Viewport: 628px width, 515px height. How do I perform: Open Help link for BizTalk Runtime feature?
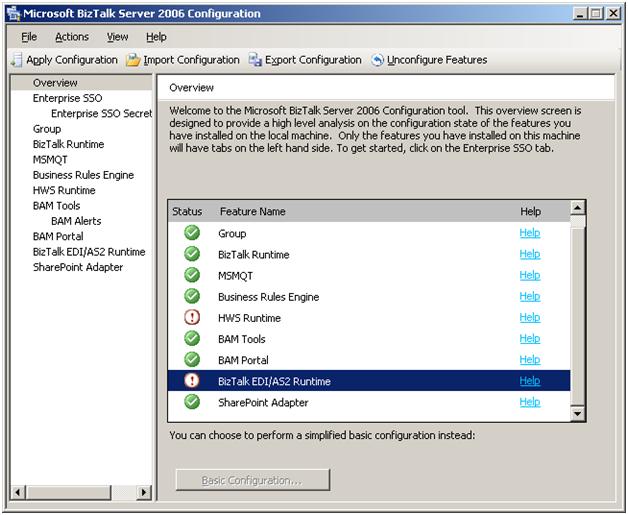(x=530, y=254)
